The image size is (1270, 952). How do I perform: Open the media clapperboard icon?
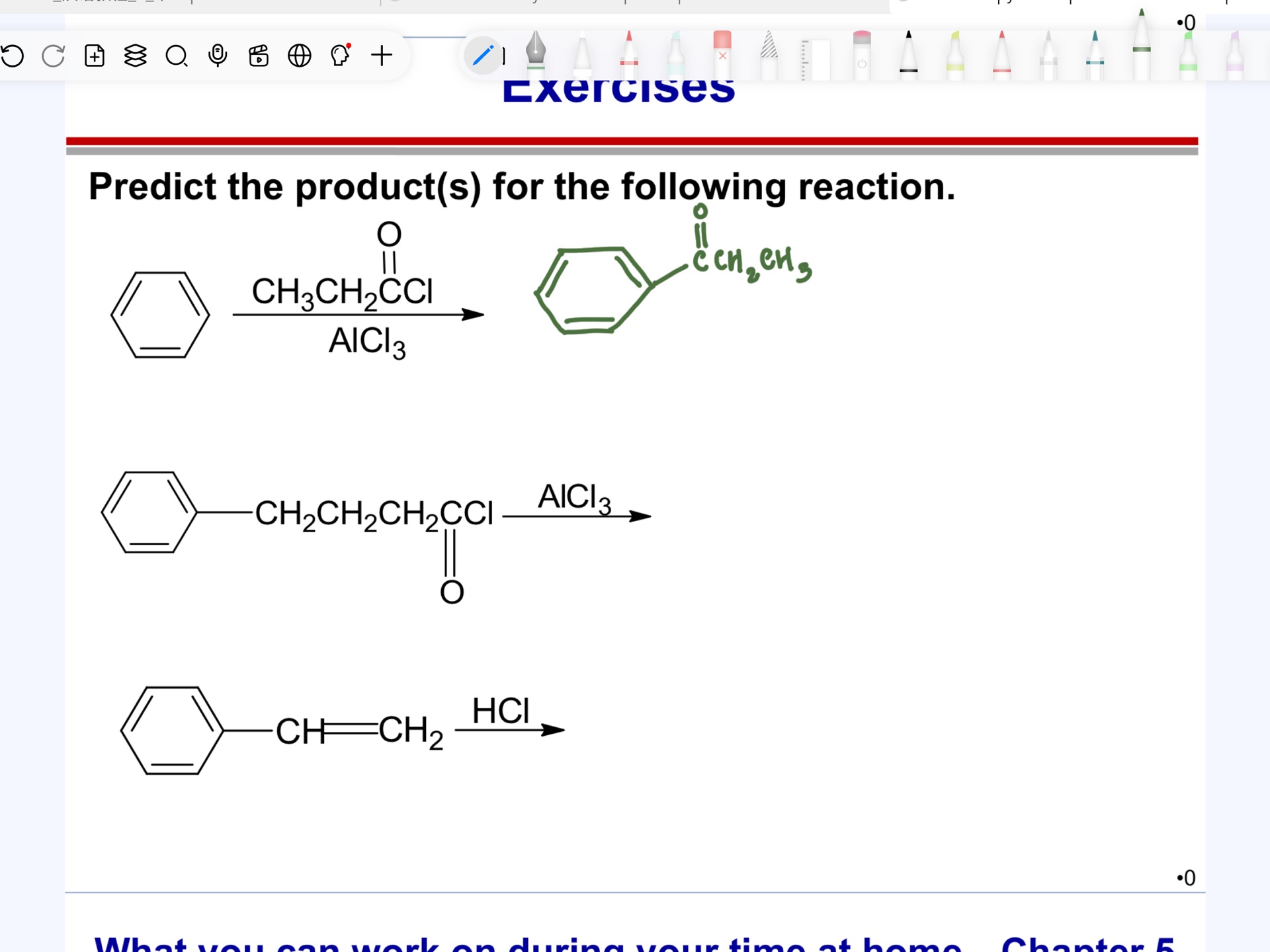pyautogui.click(x=258, y=56)
